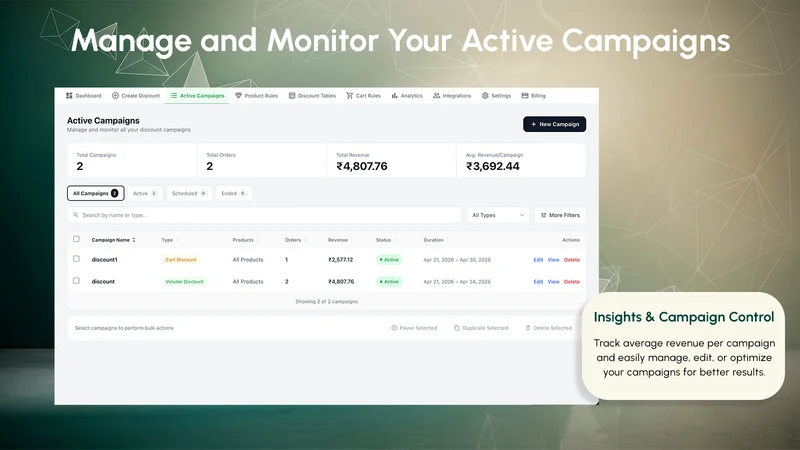Click the ₹2,577.12 revenue value
The image size is (800, 450).
[x=341, y=260]
